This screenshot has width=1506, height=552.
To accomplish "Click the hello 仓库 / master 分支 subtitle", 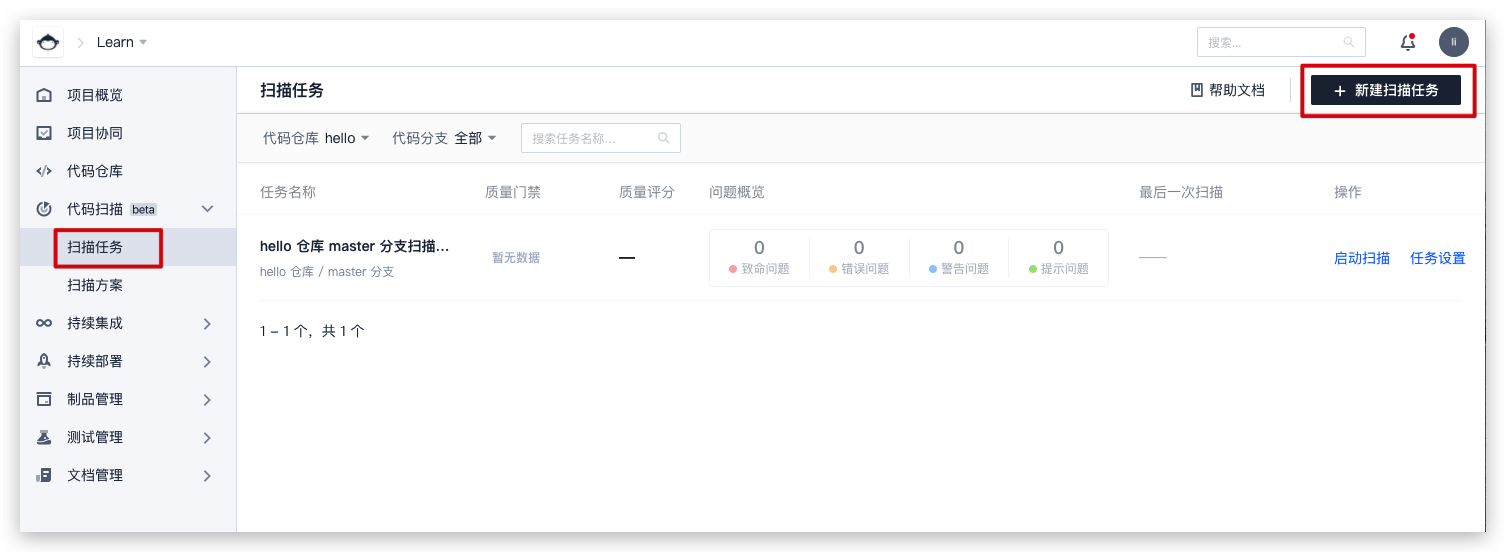I will pos(327,272).
